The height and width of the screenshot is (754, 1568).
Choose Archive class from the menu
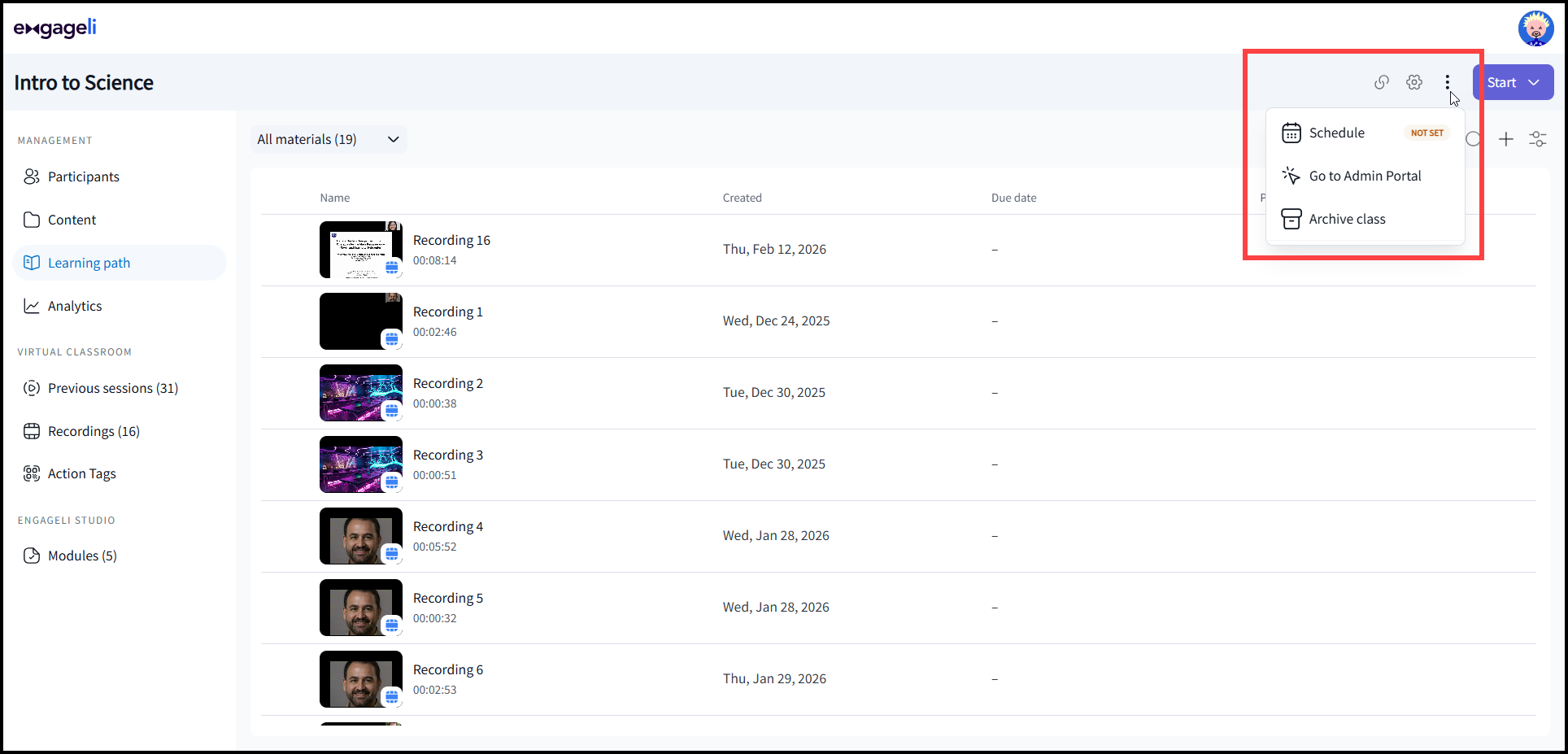click(x=1347, y=218)
